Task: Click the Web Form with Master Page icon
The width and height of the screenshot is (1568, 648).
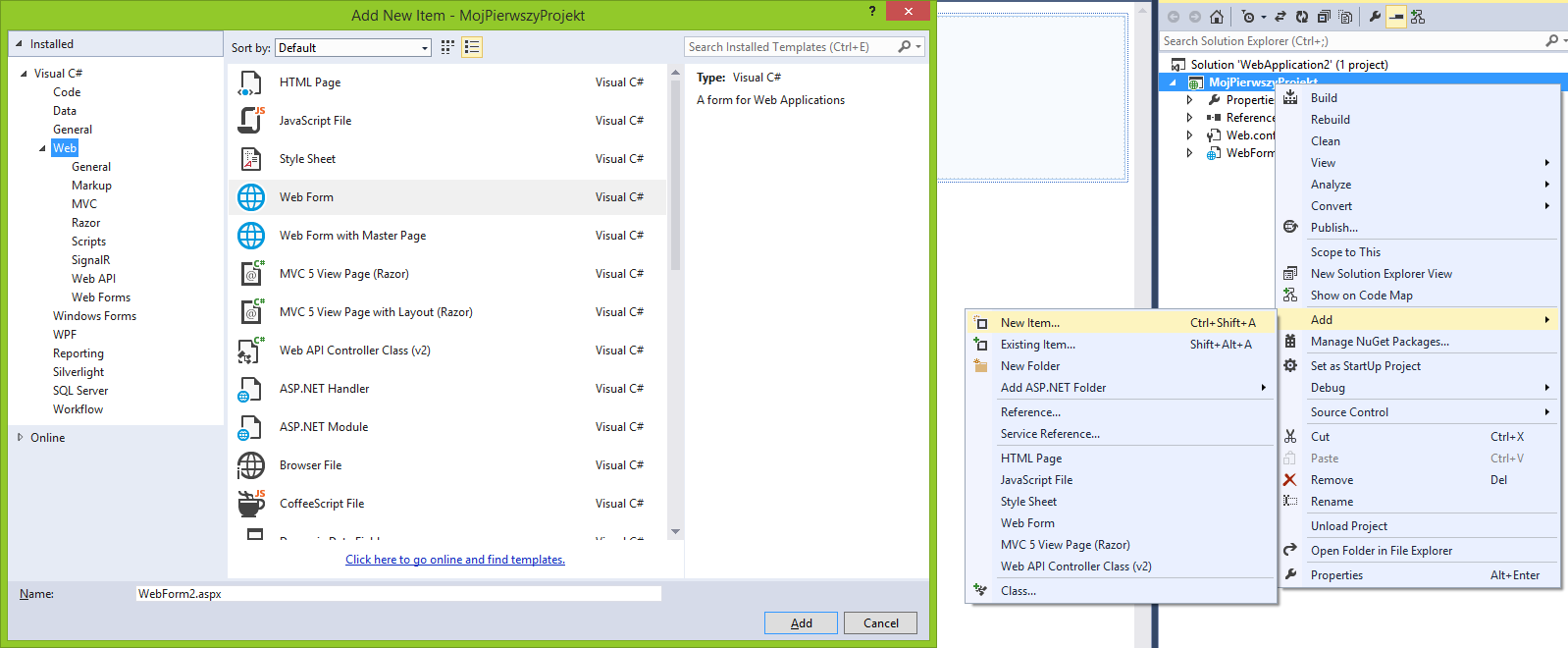Action: (251, 236)
